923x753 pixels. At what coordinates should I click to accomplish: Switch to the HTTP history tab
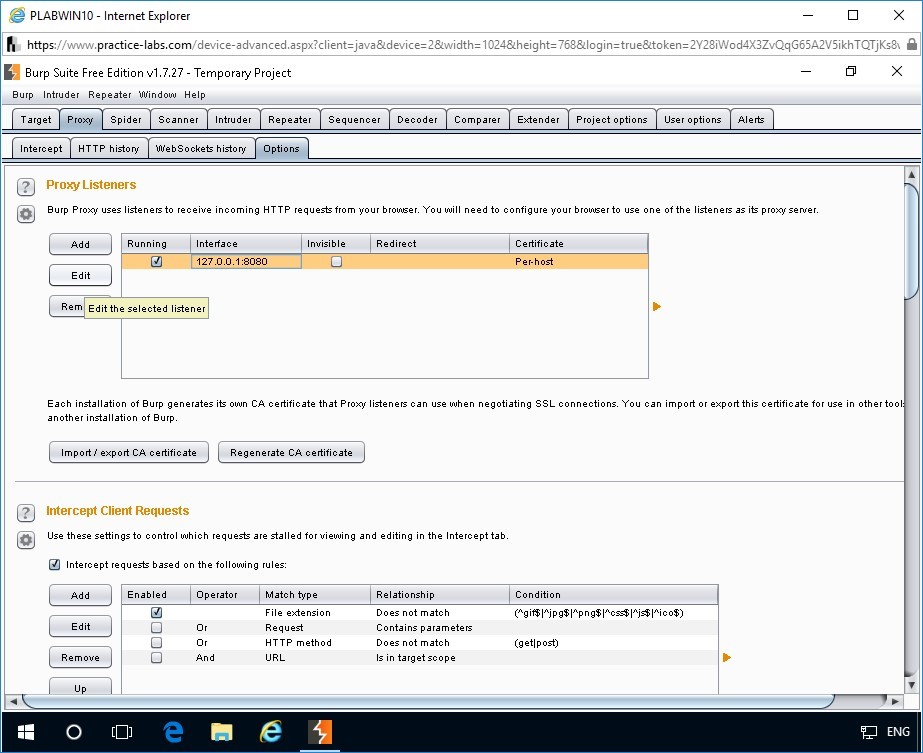click(x=108, y=149)
